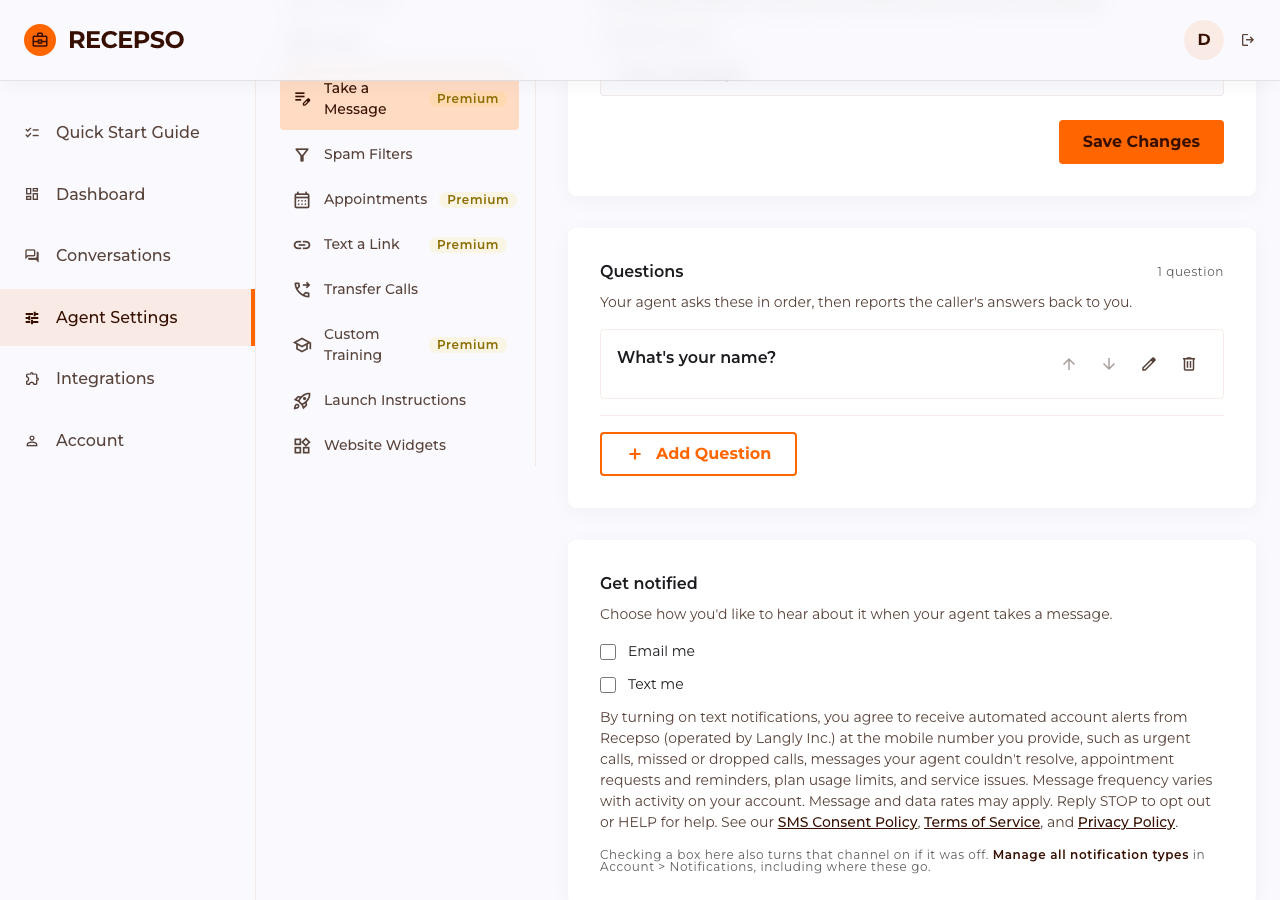Viewport: 1280px width, 900px height.
Task: Open the Account sidebar item
Action: coord(127,441)
